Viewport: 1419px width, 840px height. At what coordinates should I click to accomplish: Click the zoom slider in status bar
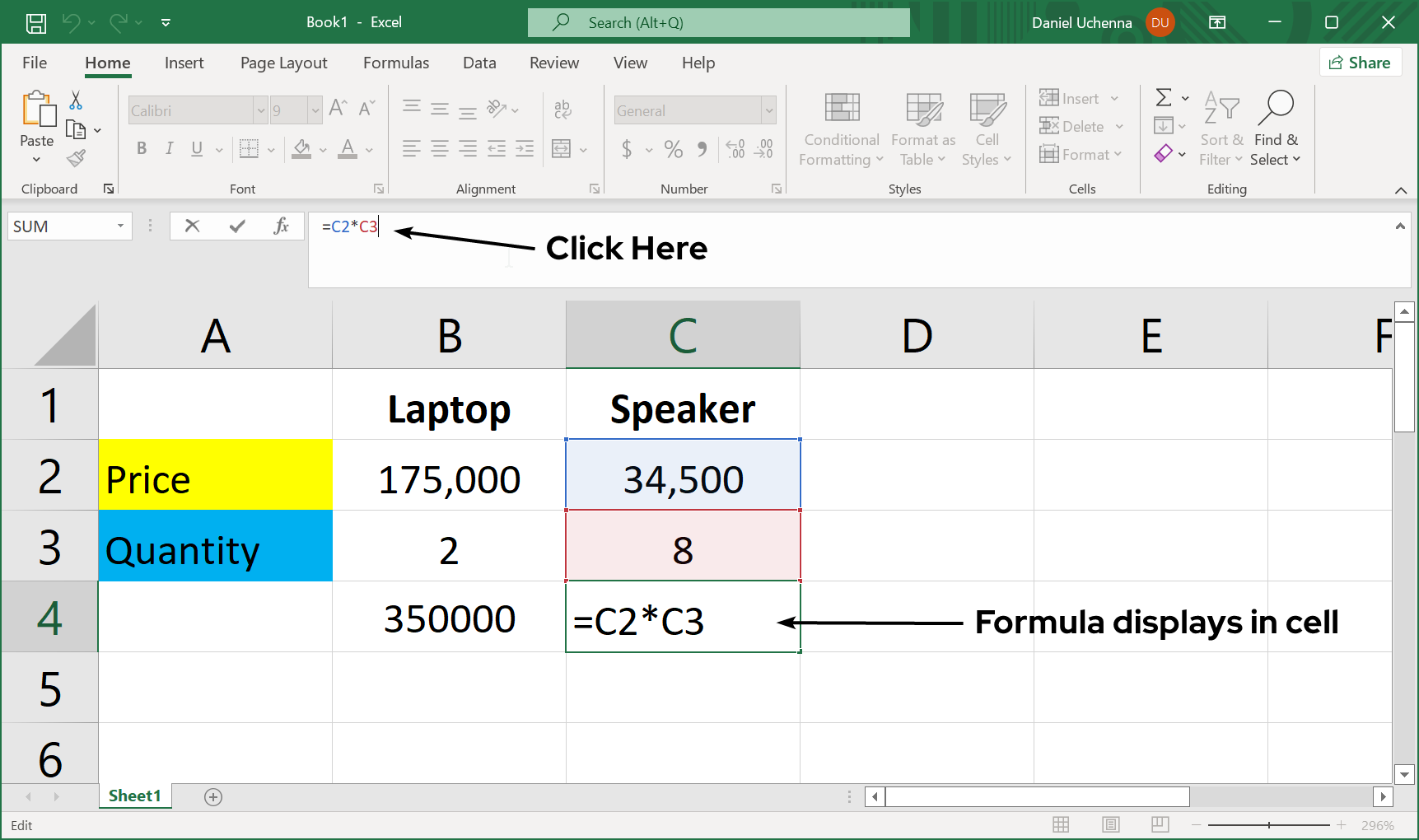point(1268,824)
